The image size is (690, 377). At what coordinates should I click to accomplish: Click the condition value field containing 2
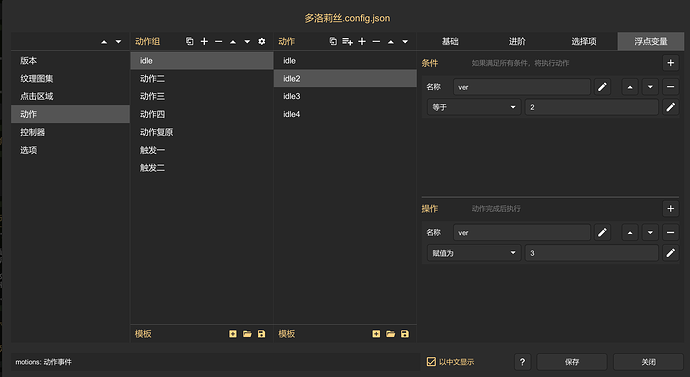(x=591, y=107)
